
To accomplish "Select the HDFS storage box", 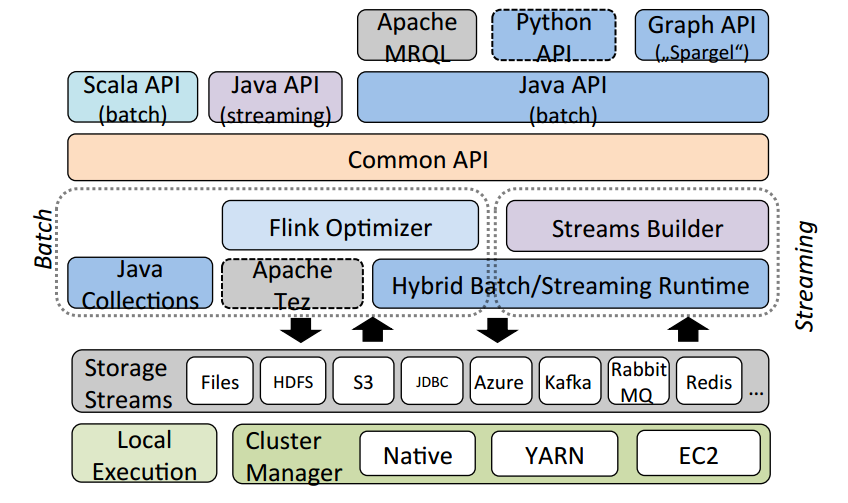I will [x=292, y=382].
